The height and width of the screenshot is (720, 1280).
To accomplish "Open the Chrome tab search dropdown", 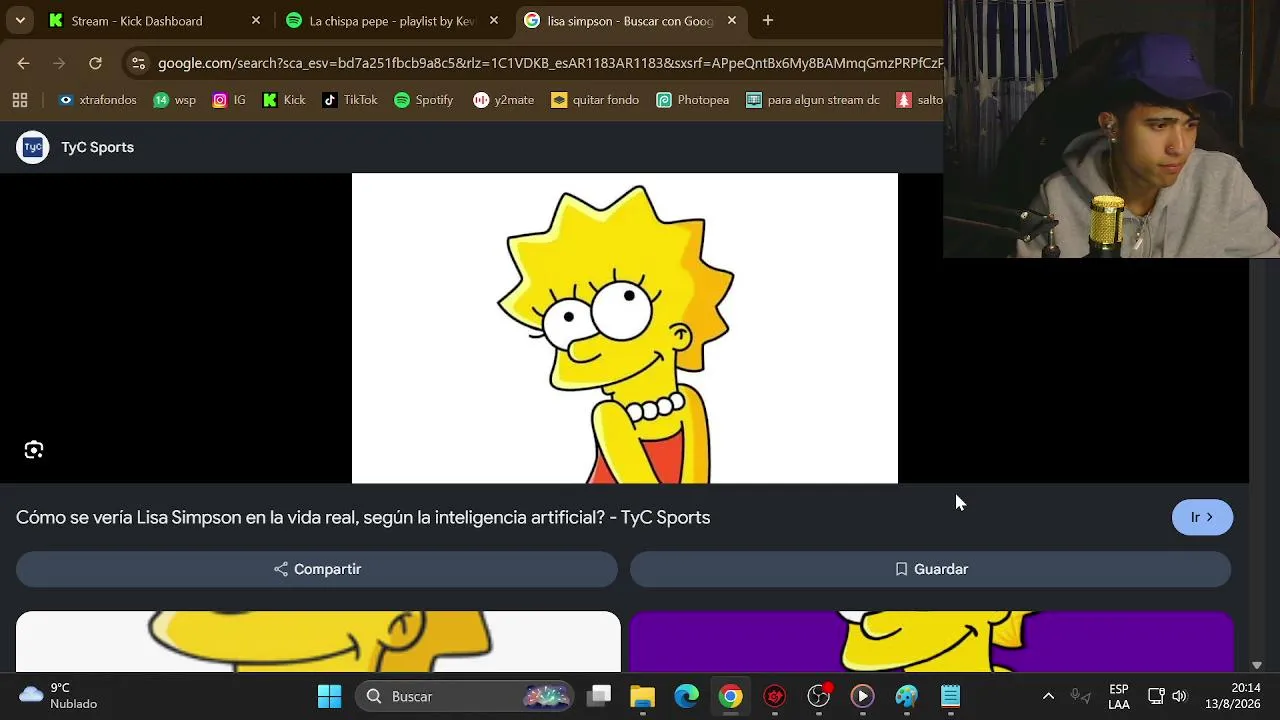I will (x=20, y=20).
